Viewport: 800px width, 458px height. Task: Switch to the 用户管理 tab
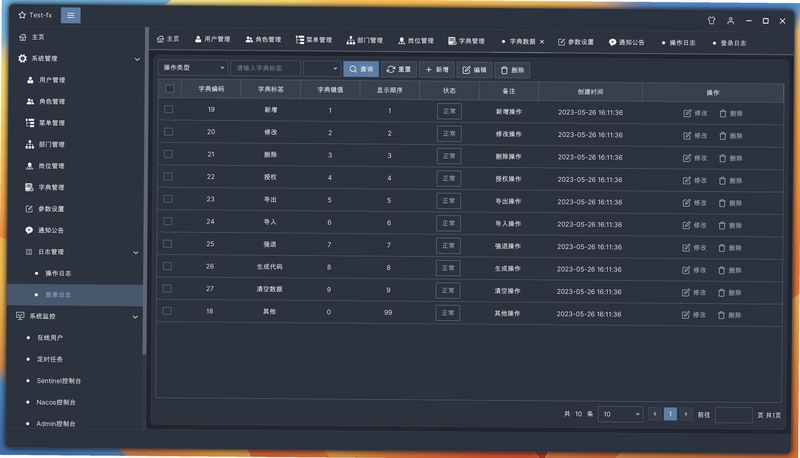[x=212, y=39]
